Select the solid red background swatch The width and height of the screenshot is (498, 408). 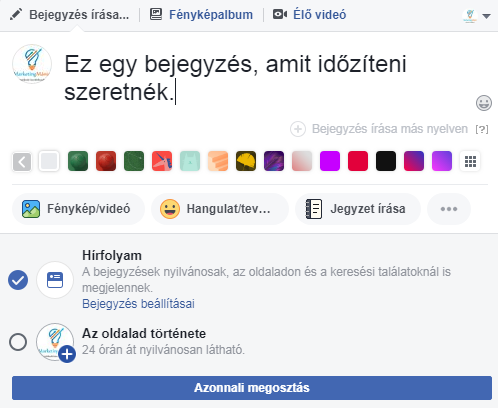[x=358, y=161]
